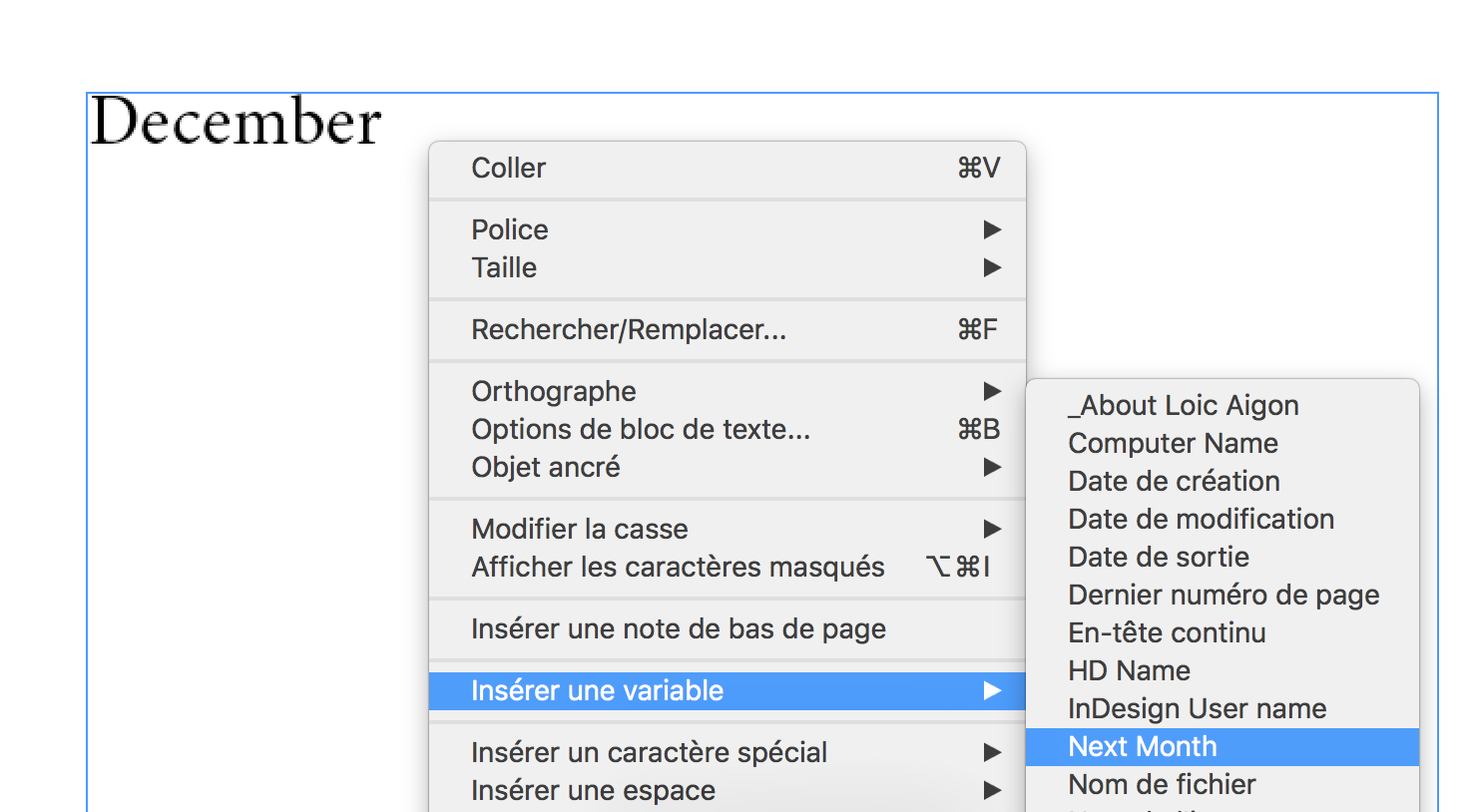Insert the Computer Name variable

(x=1173, y=443)
